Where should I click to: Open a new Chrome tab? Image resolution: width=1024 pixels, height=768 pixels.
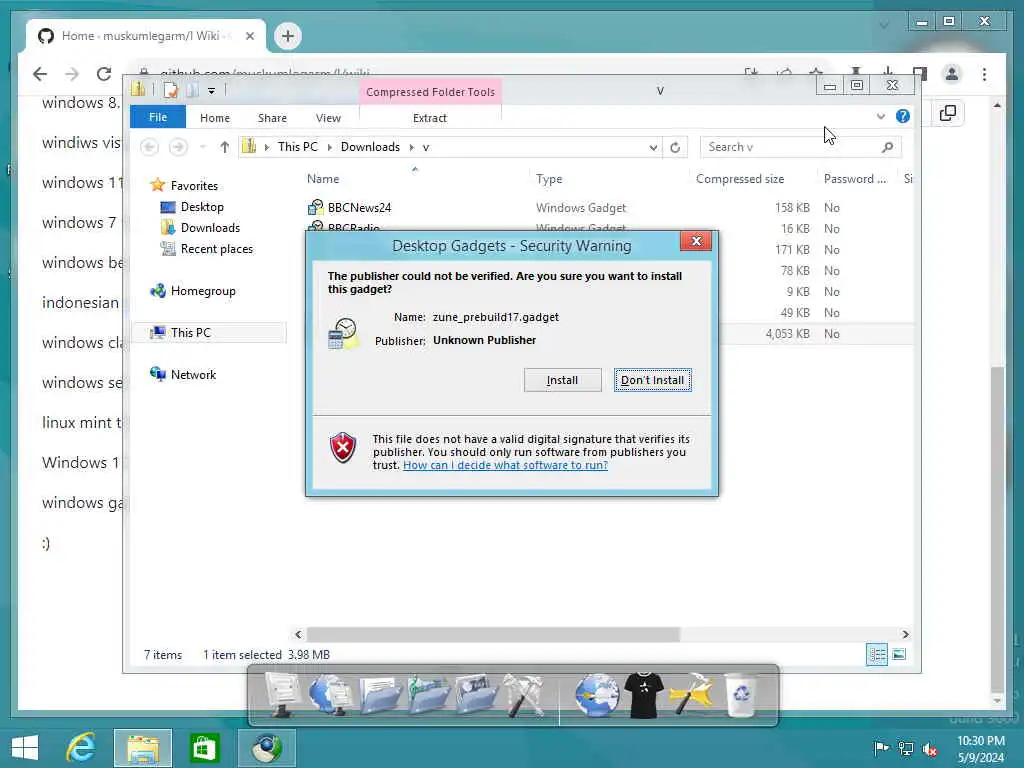288,36
